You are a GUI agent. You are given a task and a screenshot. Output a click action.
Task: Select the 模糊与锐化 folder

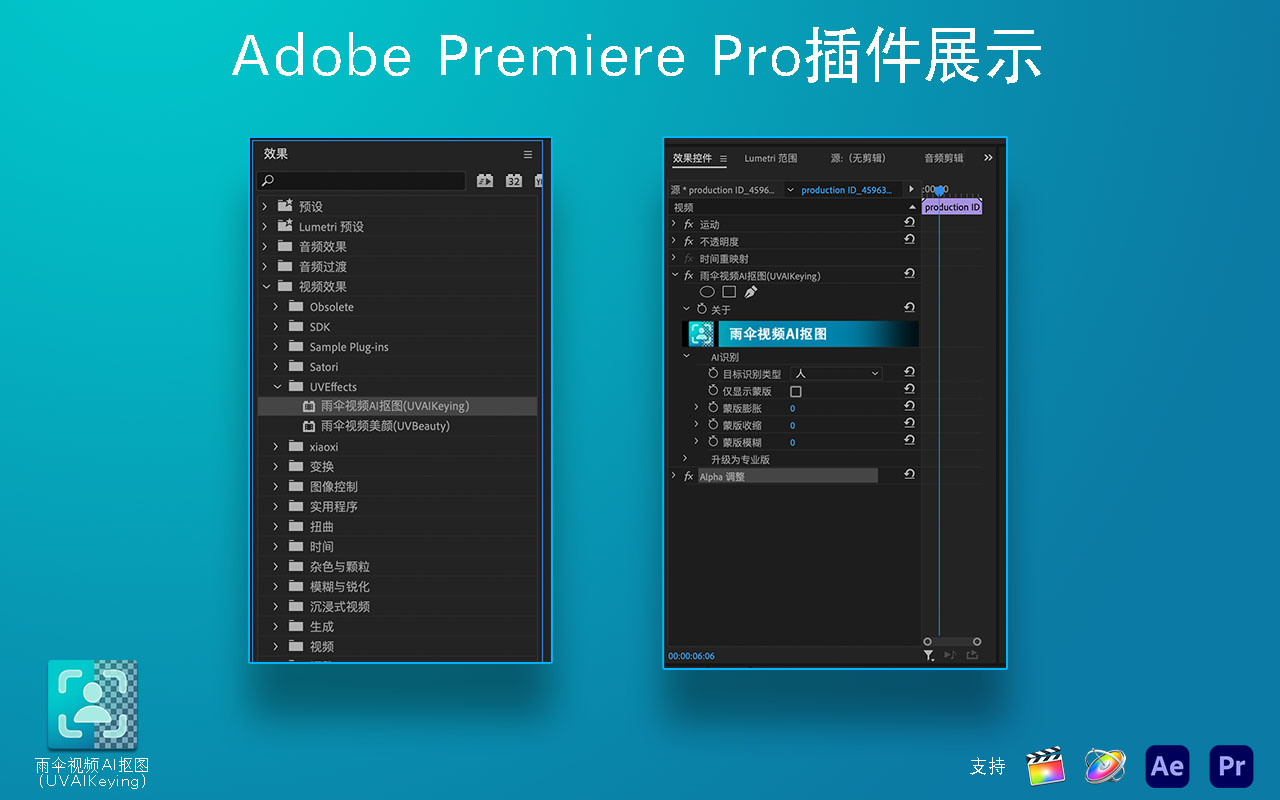(x=340, y=586)
